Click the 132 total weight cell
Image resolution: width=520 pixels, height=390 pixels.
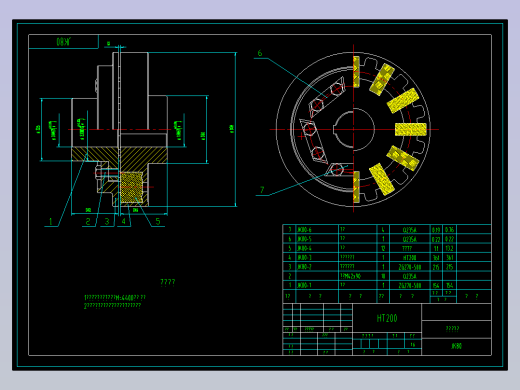449,248
